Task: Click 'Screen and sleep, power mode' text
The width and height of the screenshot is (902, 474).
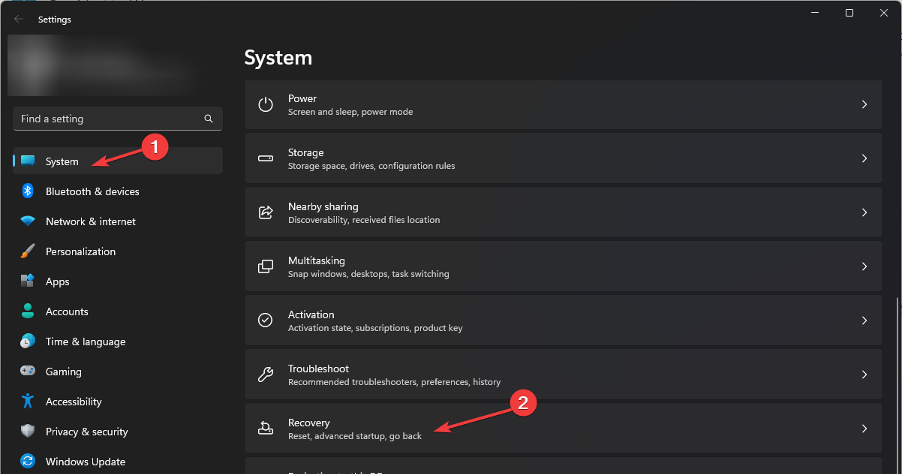Action: click(x=350, y=112)
